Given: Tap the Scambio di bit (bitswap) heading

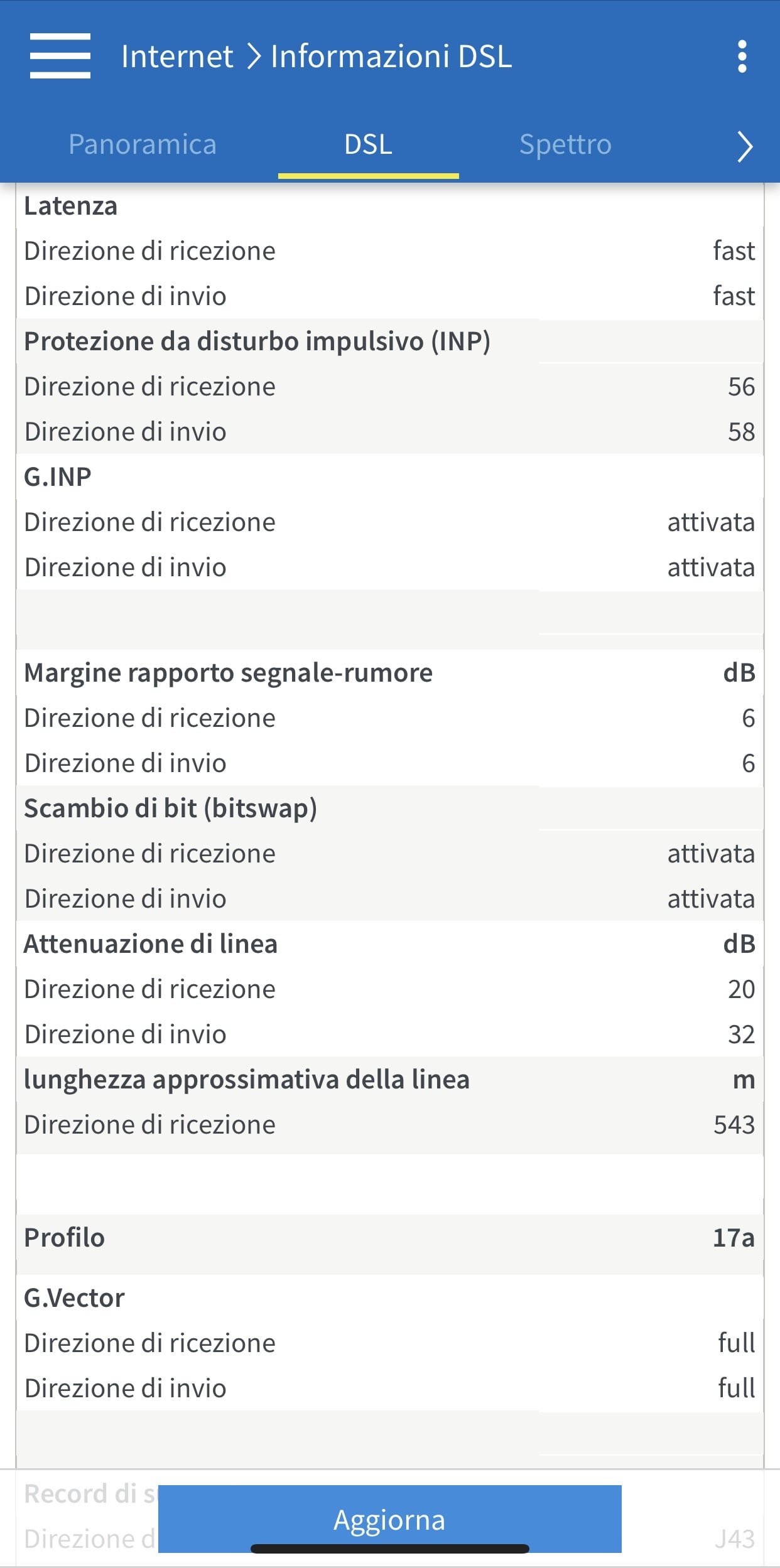Looking at the screenshot, I should pos(171,808).
